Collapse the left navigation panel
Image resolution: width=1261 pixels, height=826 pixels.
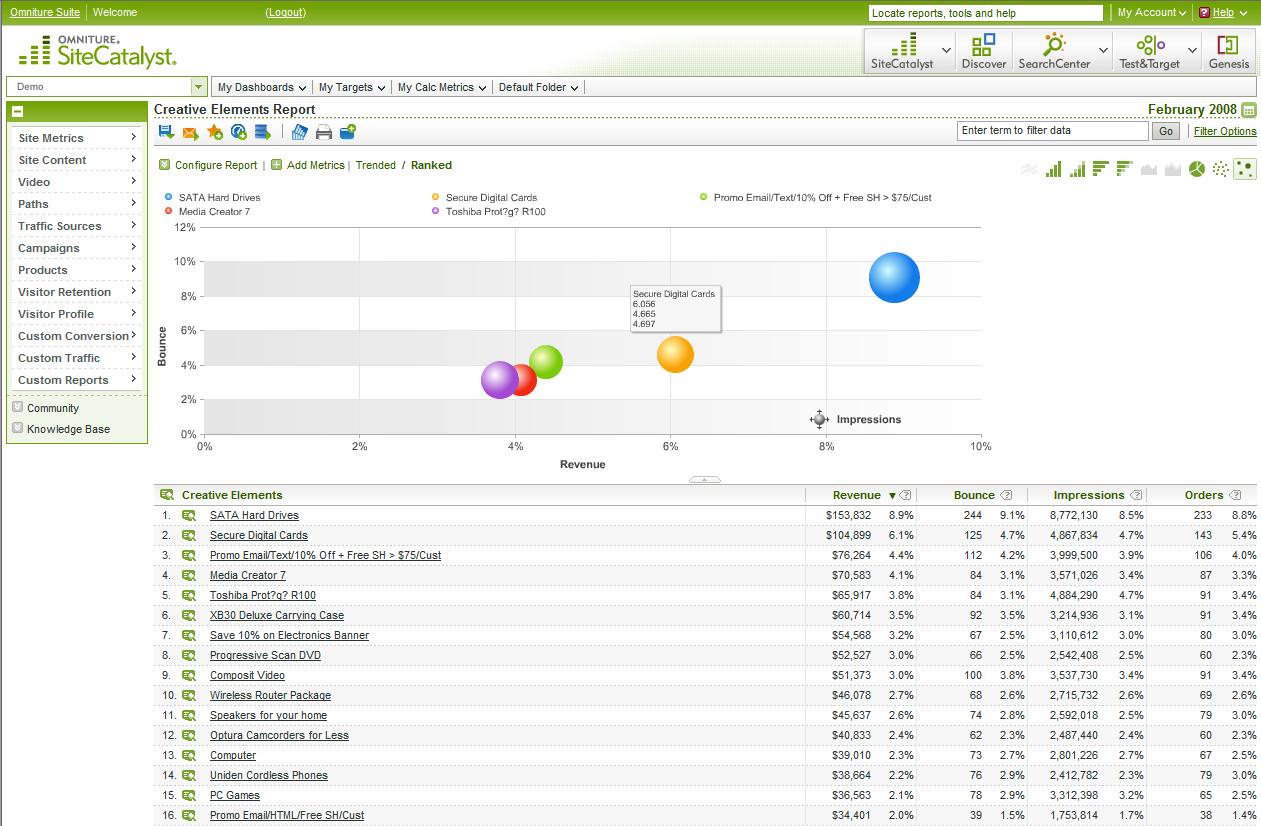[18, 112]
